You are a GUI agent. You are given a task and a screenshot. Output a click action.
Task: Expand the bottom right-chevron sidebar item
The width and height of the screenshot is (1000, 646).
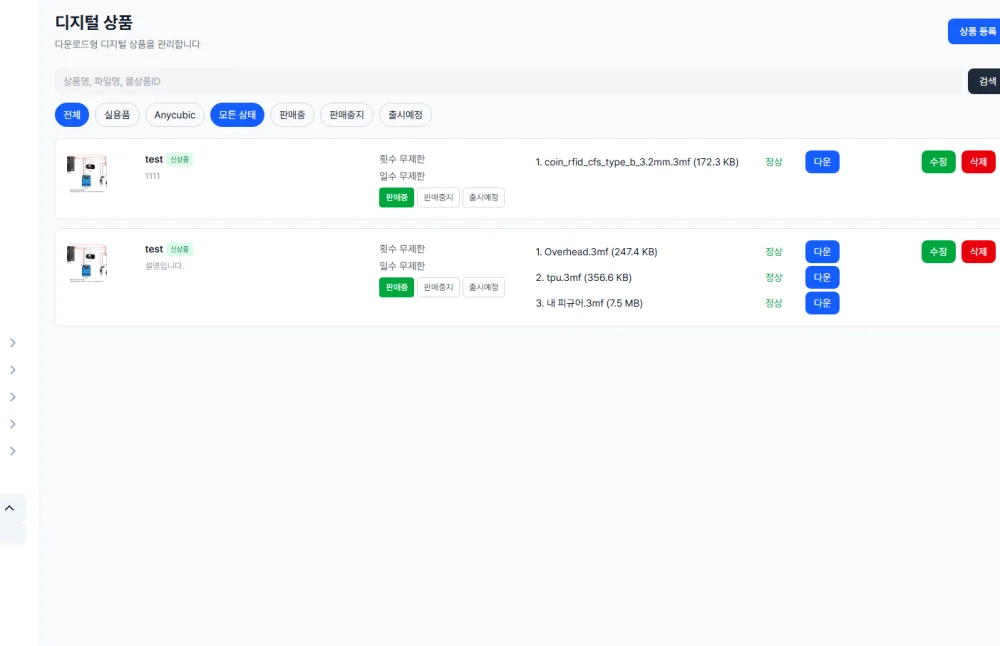click(13, 451)
